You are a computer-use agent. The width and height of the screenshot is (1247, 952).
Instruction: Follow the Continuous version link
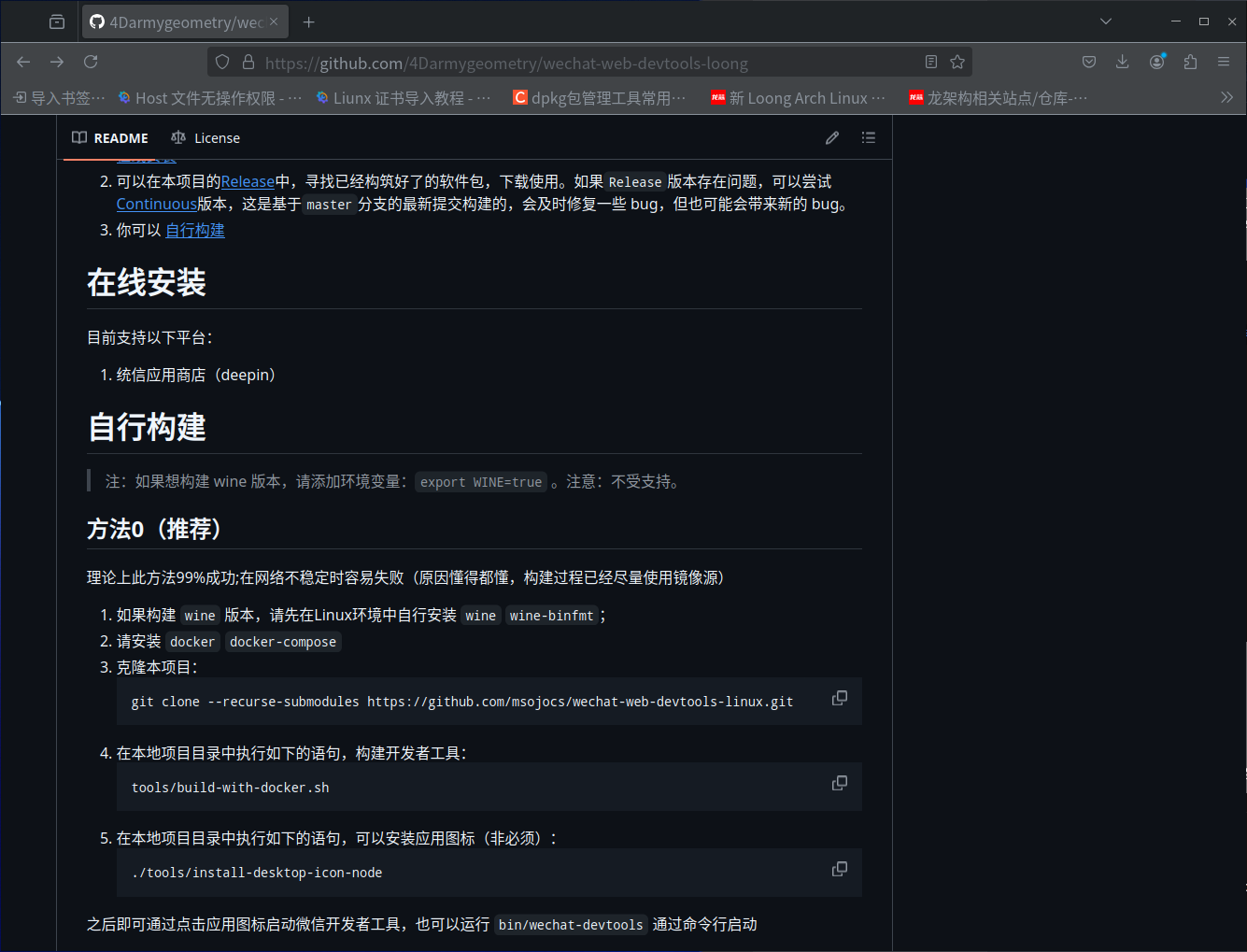coord(157,204)
